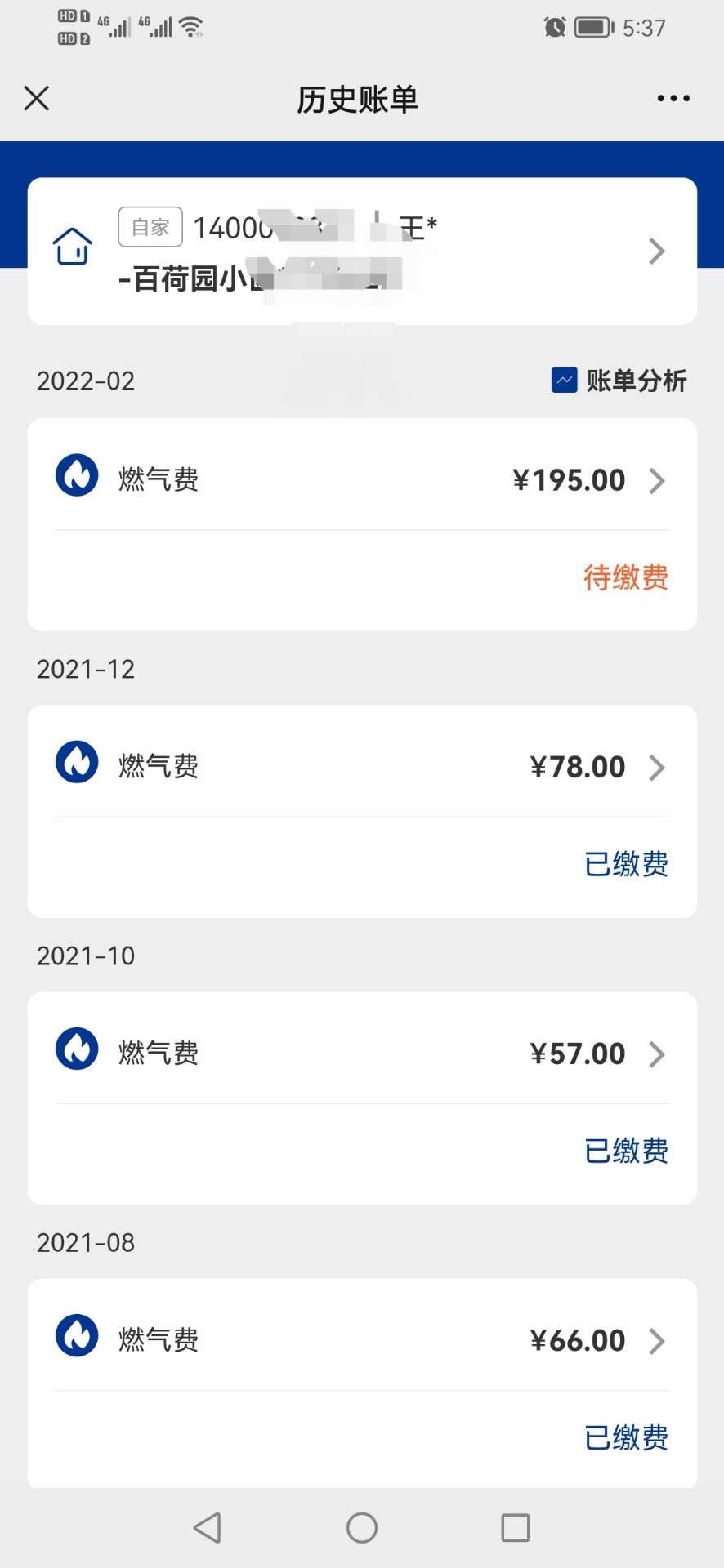Image resolution: width=724 pixels, height=1568 pixels.
Task: Open the 账单分析 chart icon
Action: tap(565, 380)
